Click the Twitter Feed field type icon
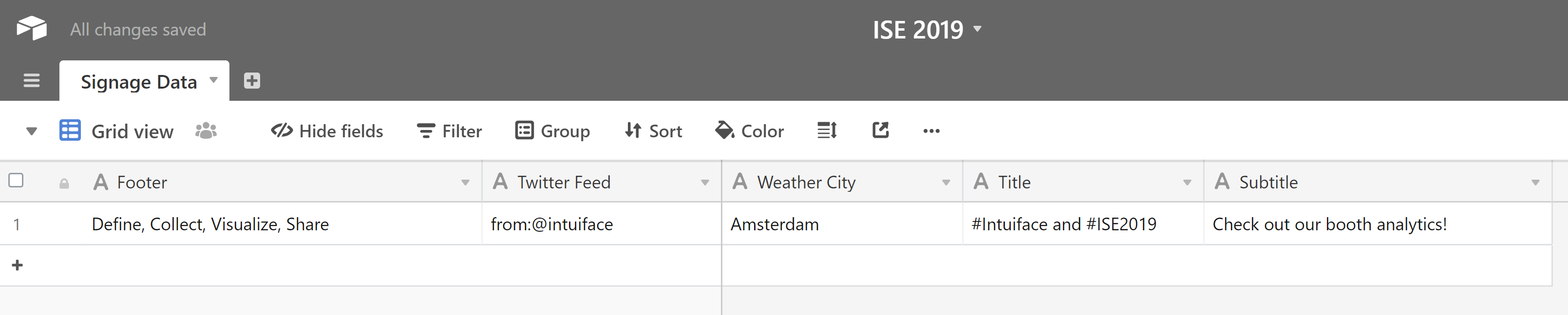The height and width of the screenshot is (315, 1568). 500,181
